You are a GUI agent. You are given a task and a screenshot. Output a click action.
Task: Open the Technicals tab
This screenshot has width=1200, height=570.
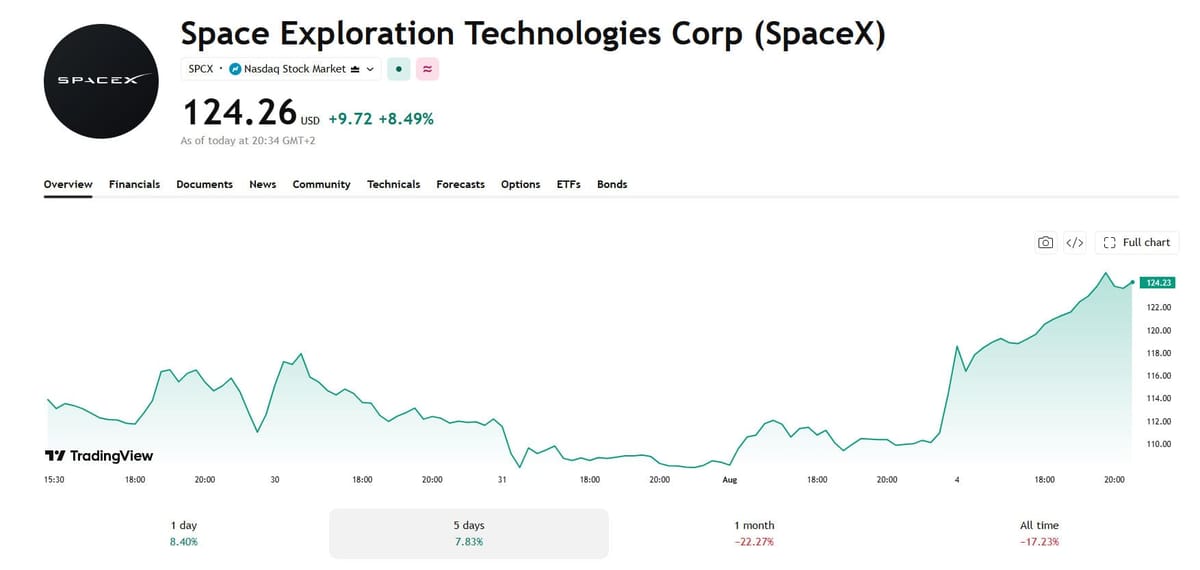(x=393, y=184)
